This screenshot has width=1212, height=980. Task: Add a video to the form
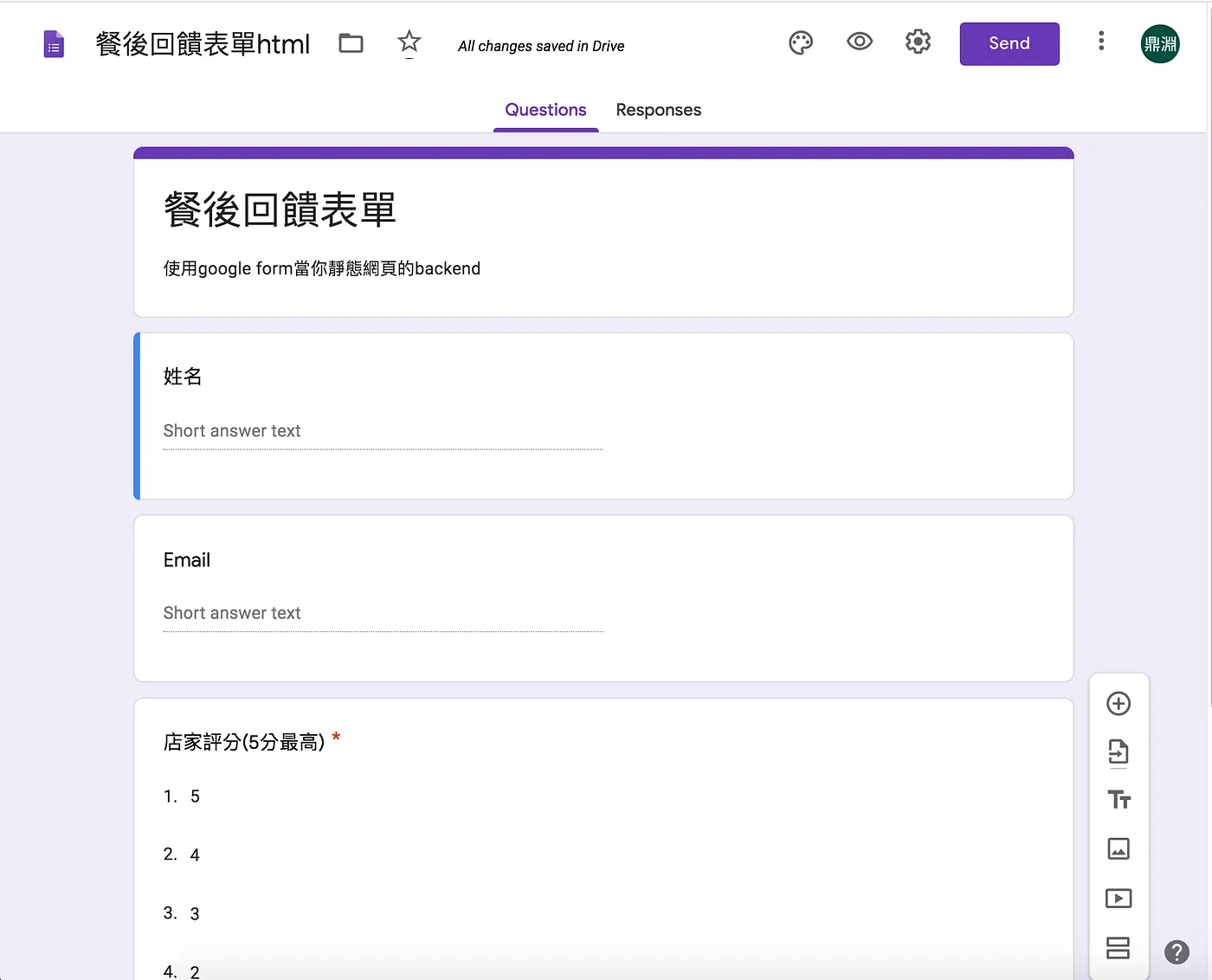point(1119,899)
